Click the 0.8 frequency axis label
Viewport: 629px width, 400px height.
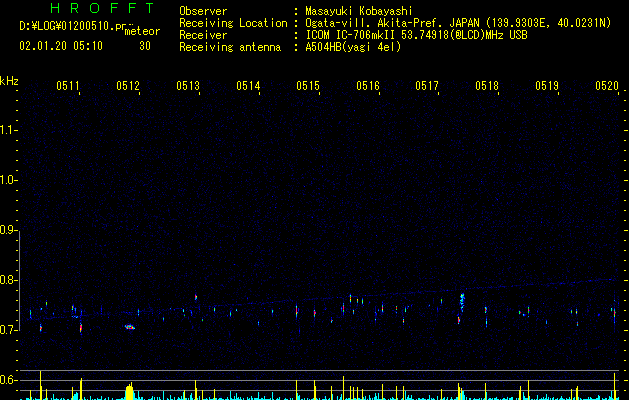(8, 280)
